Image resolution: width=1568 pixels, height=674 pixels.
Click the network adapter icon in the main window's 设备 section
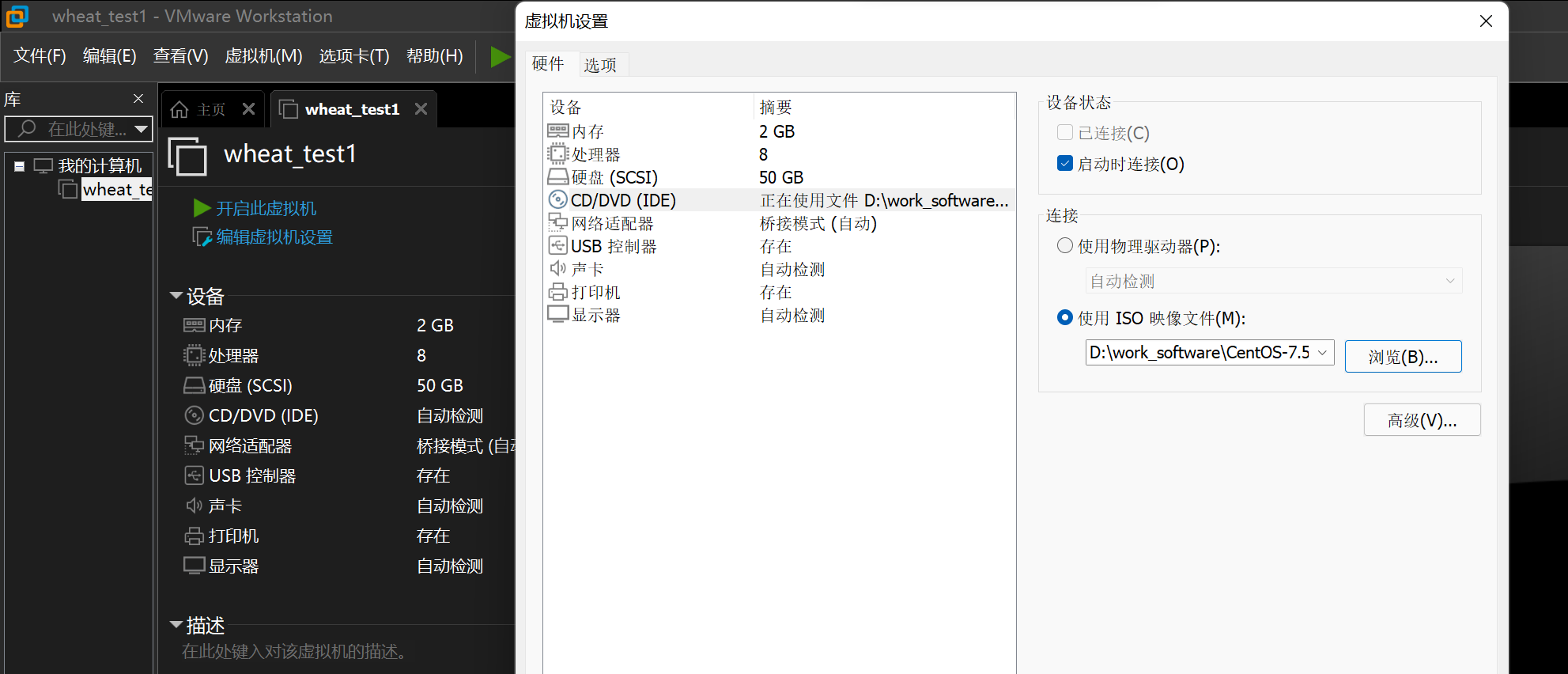[x=195, y=445]
